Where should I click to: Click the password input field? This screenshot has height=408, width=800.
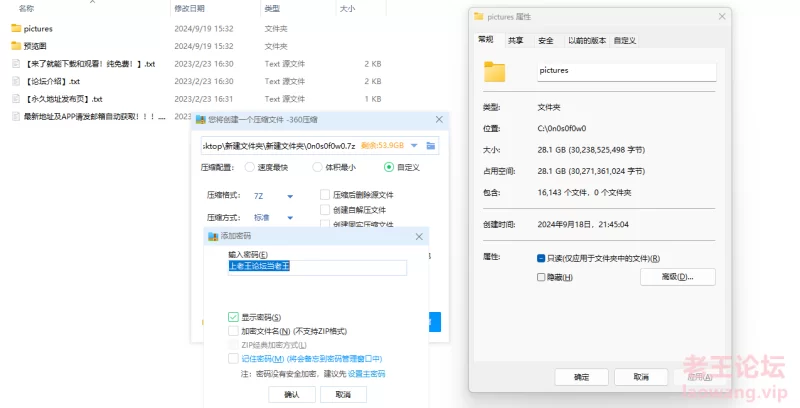[x=317, y=268]
